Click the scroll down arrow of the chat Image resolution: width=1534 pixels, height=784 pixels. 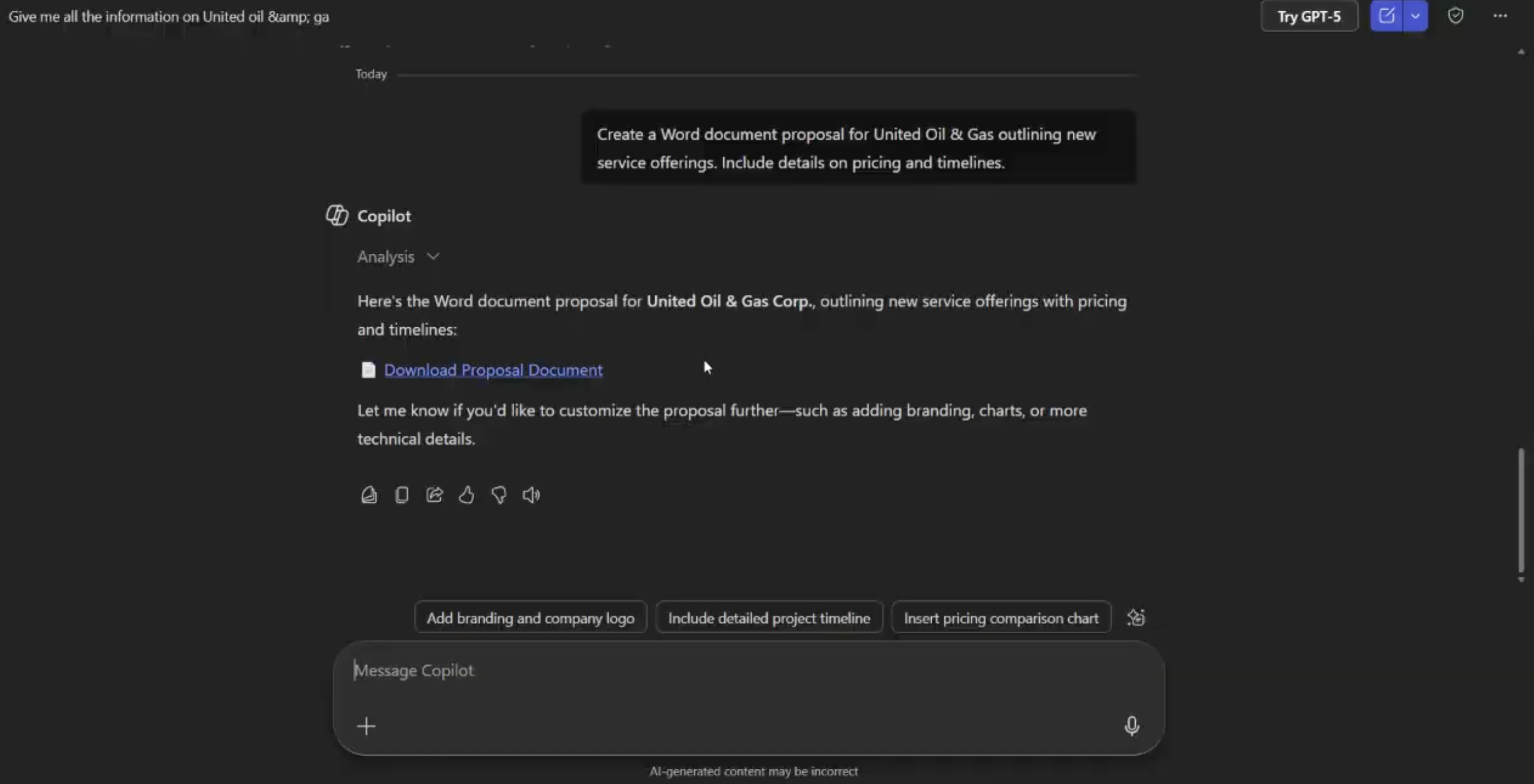tap(1521, 579)
